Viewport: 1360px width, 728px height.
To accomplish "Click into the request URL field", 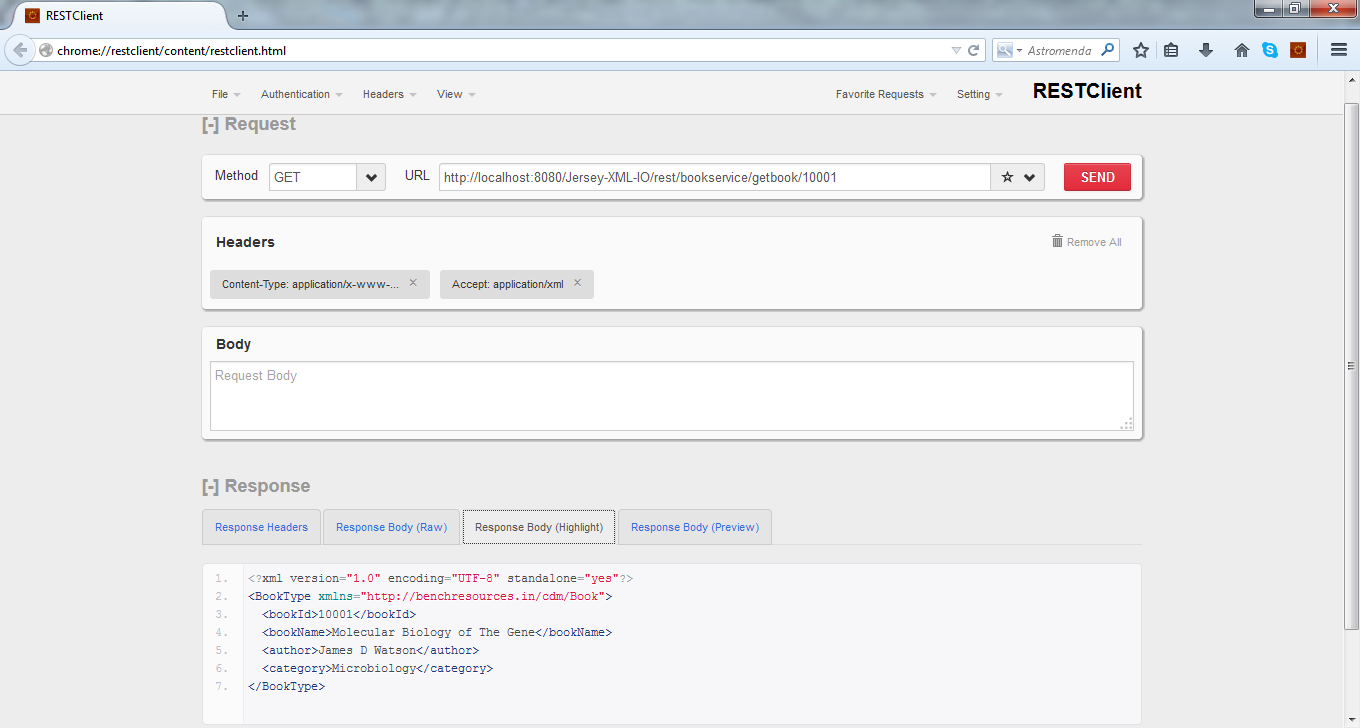I will [x=714, y=177].
